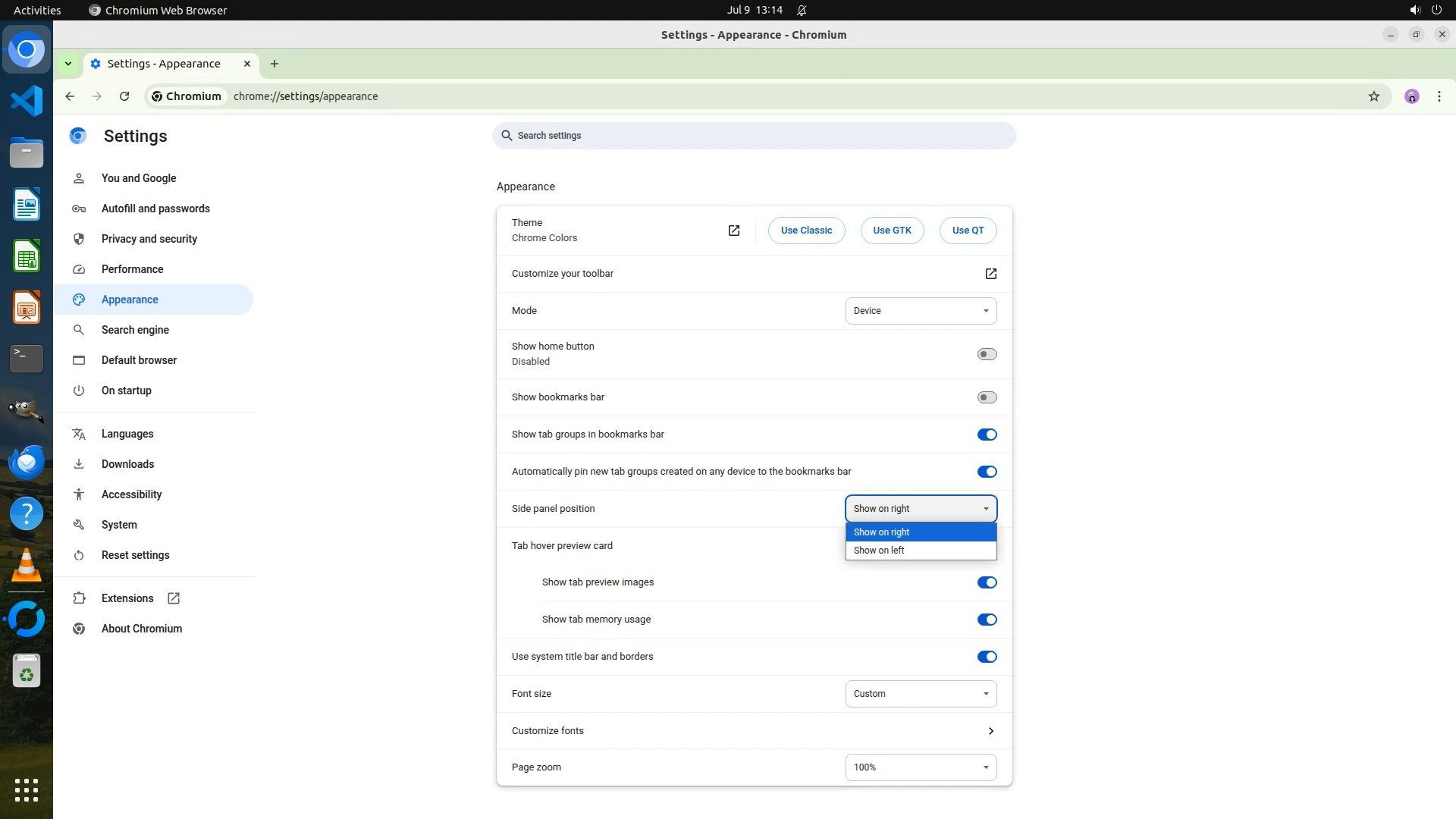Screen dimensions: 1456x819
Task: Open the Theme external link icon
Action: click(x=733, y=231)
